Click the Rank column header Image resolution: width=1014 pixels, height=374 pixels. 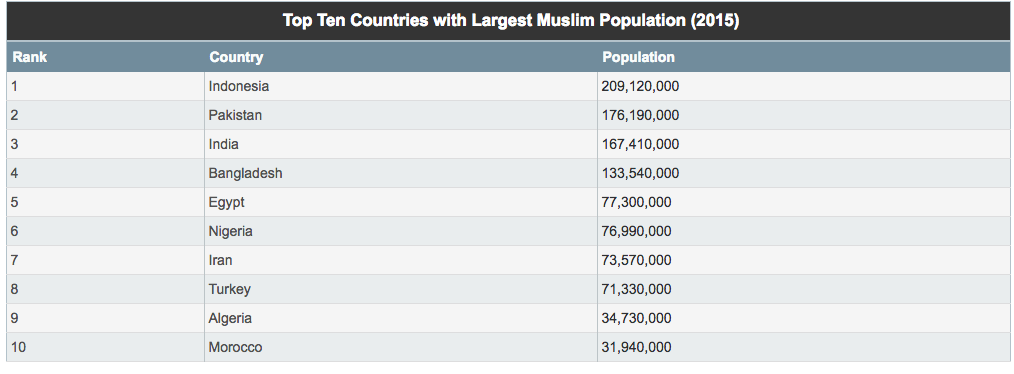(30, 57)
